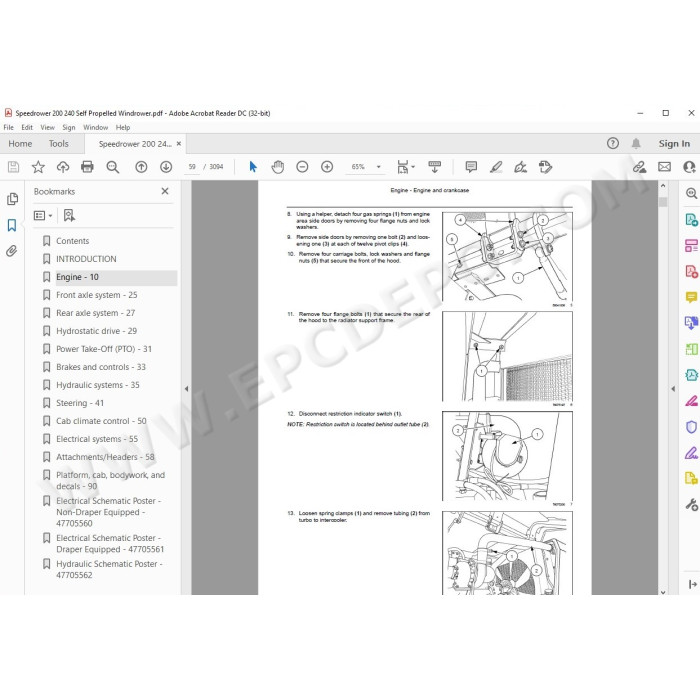
Task: Open Fill and Sign pen tool
Action: [x=691, y=453]
